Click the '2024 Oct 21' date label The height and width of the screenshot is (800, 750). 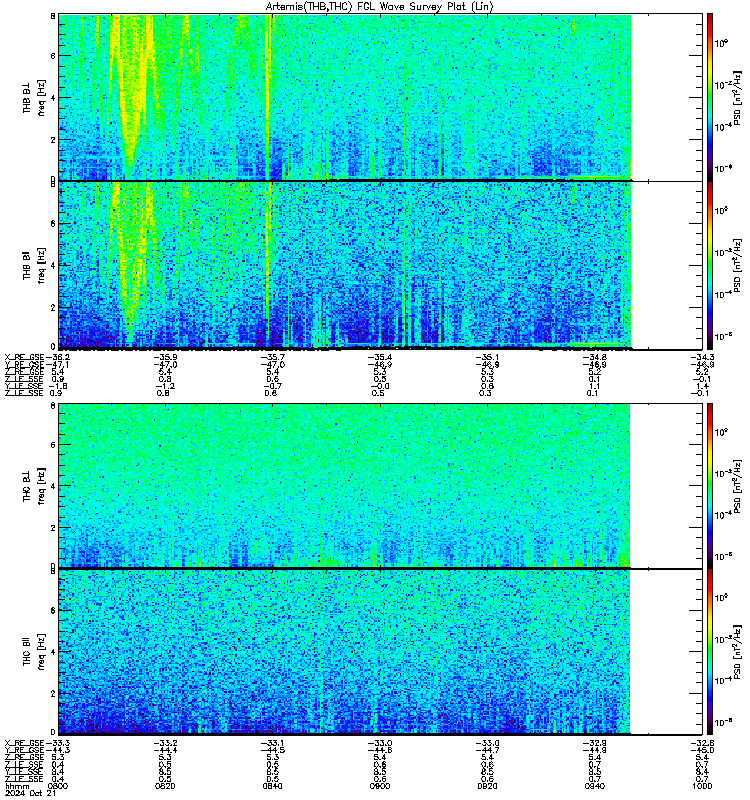pyautogui.click(x=30, y=793)
